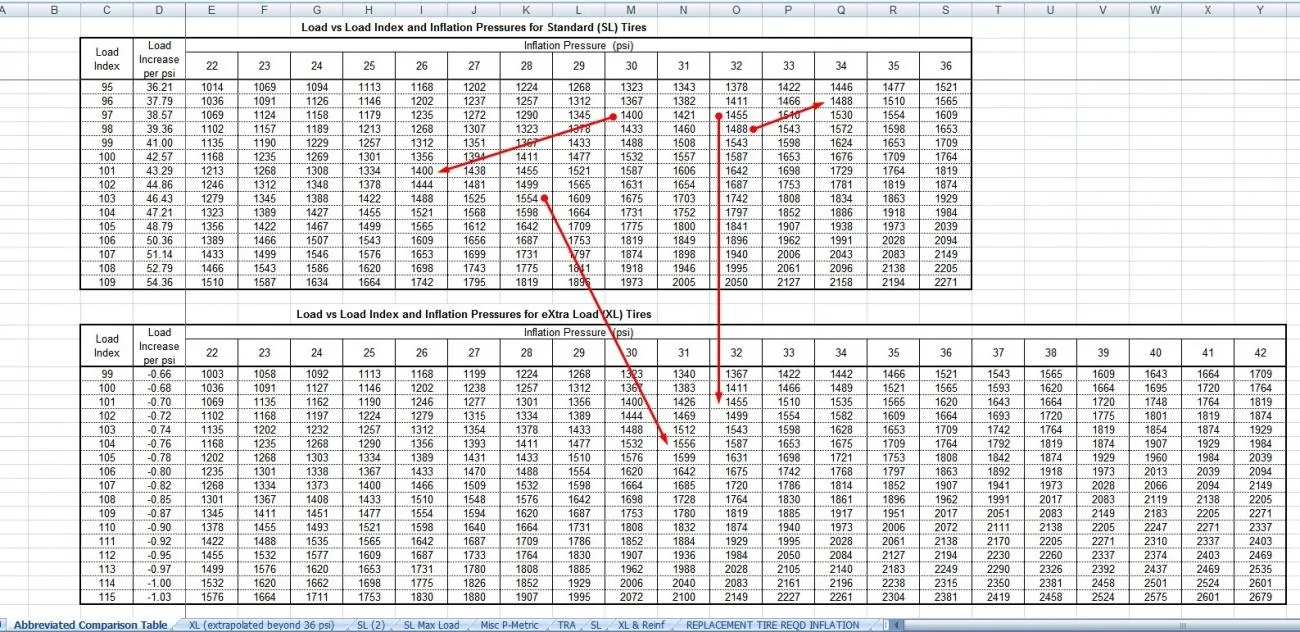Click load index 98 row label in SL table

(107, 129)
